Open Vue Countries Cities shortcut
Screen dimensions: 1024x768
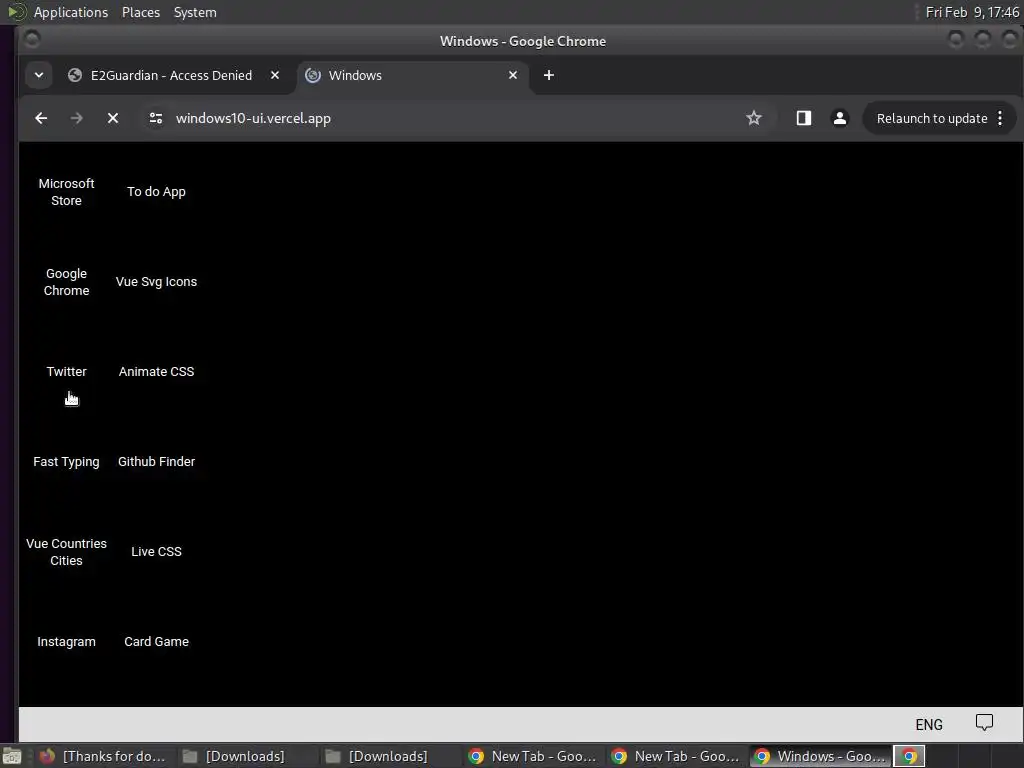coord(66,552)
